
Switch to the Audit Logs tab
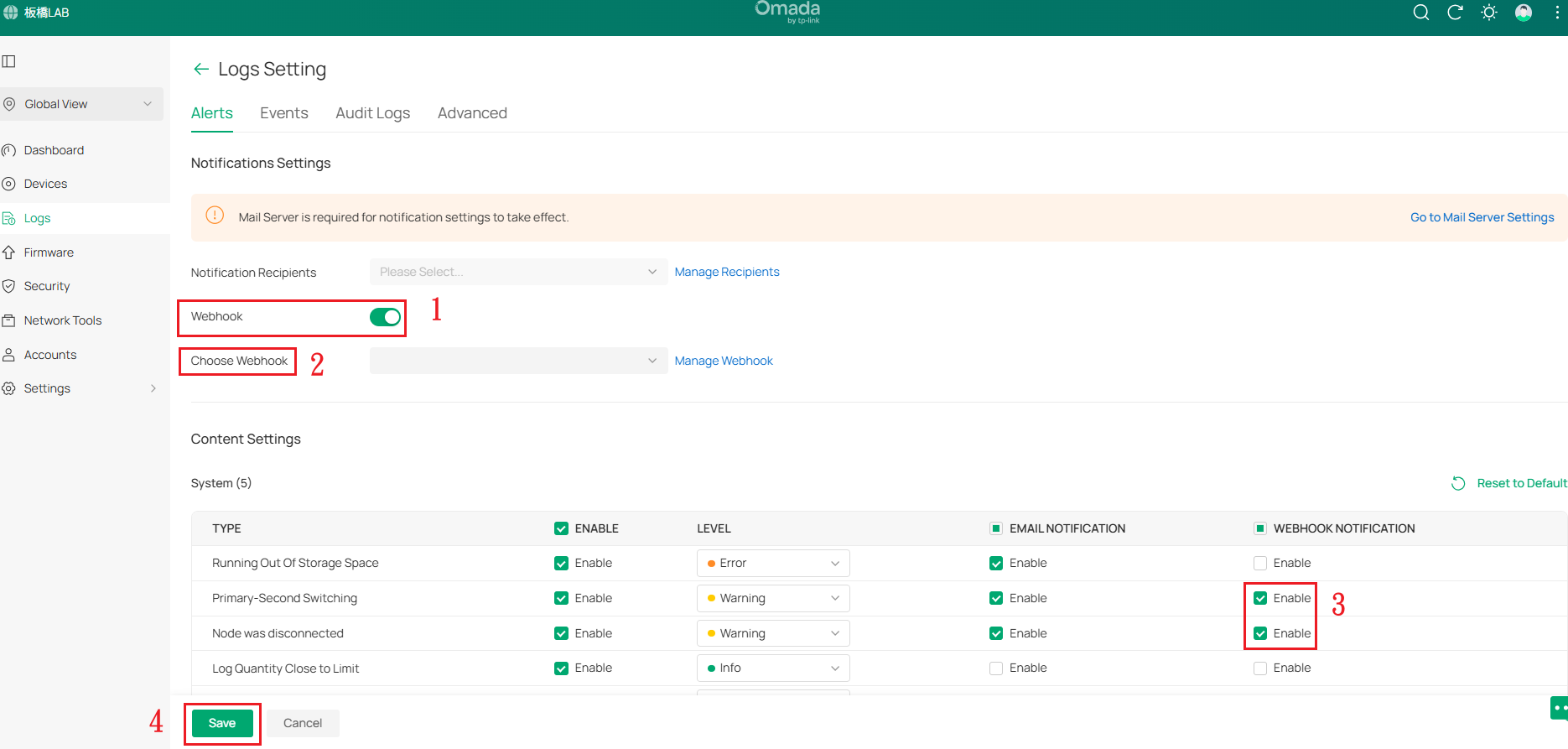tap(372, 113)
